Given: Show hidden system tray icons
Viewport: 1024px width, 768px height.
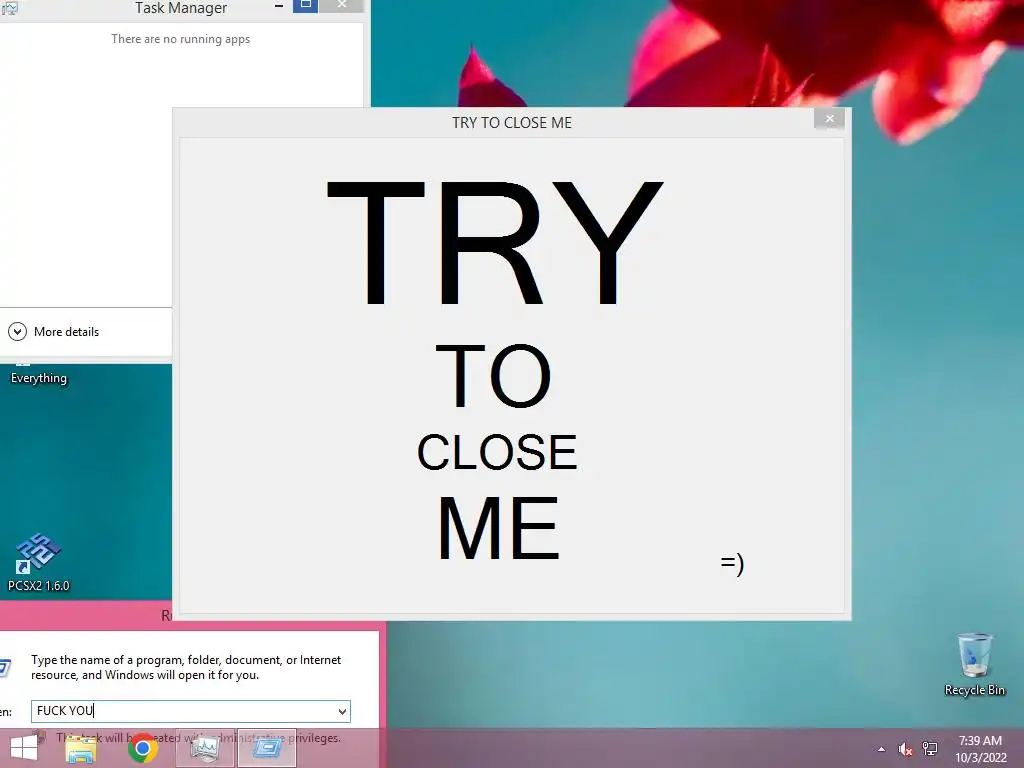Looking at the screenshot, I should click(882, 749).
